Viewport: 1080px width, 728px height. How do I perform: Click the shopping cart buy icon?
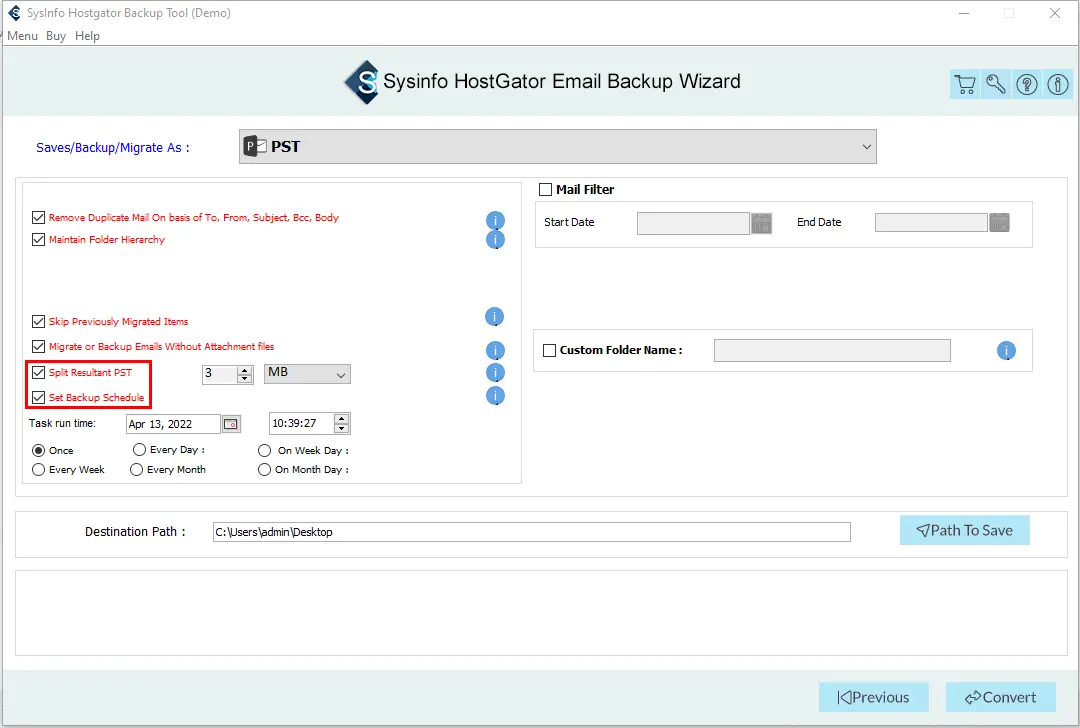pyautogui.click(x=965, y=85)
